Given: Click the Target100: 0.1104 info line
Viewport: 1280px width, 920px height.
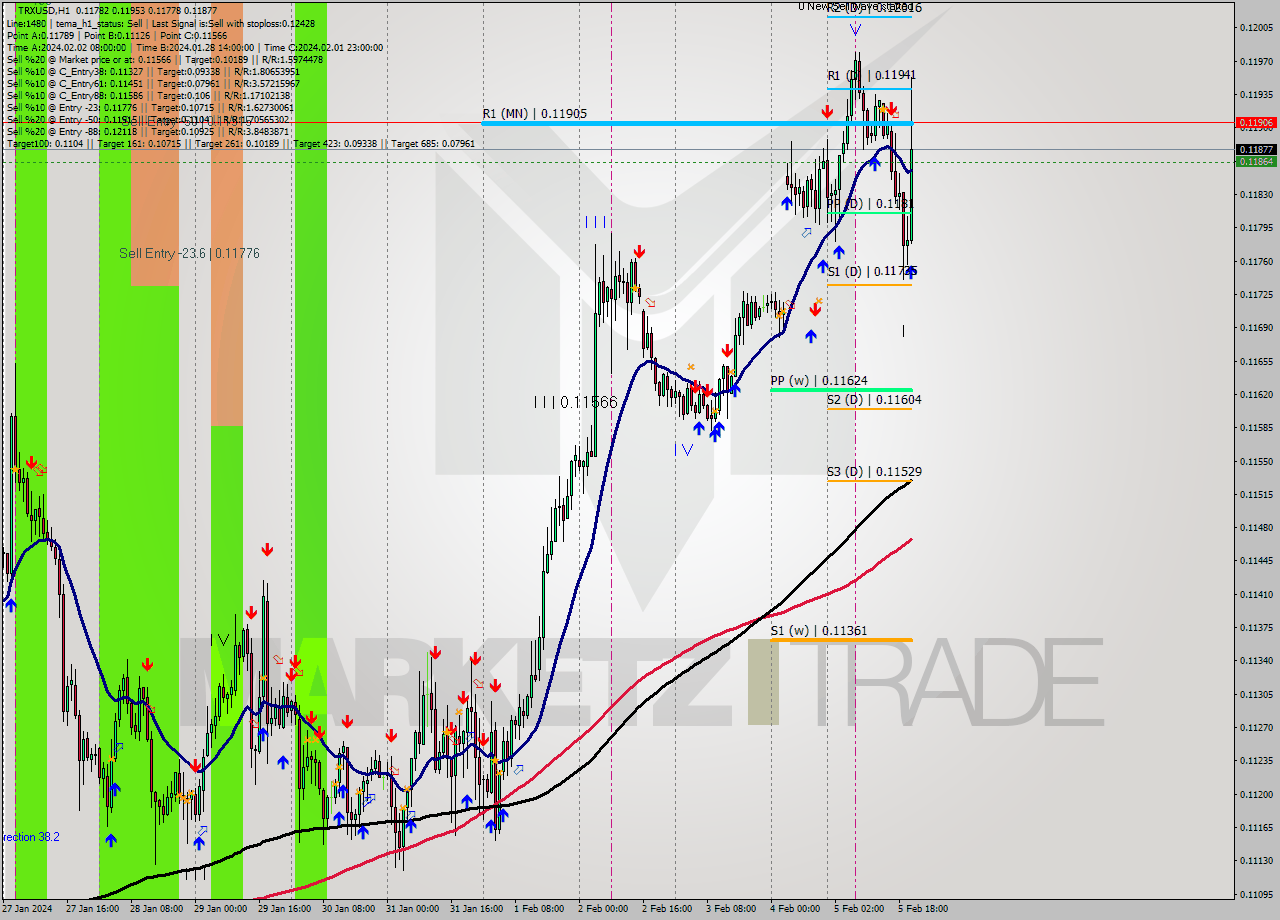Looking at the screenshot, I should 240,144.
